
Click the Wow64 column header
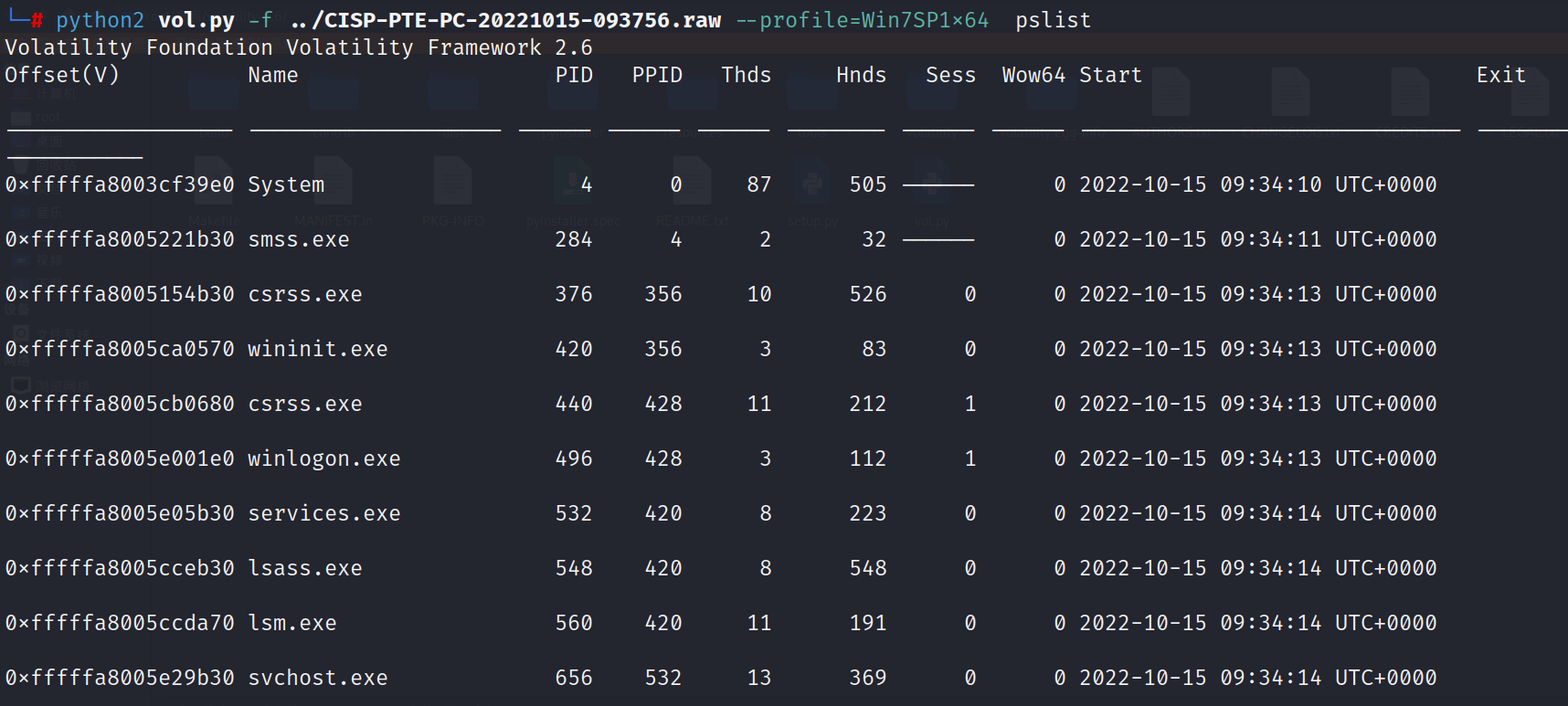pos(1034,75)
